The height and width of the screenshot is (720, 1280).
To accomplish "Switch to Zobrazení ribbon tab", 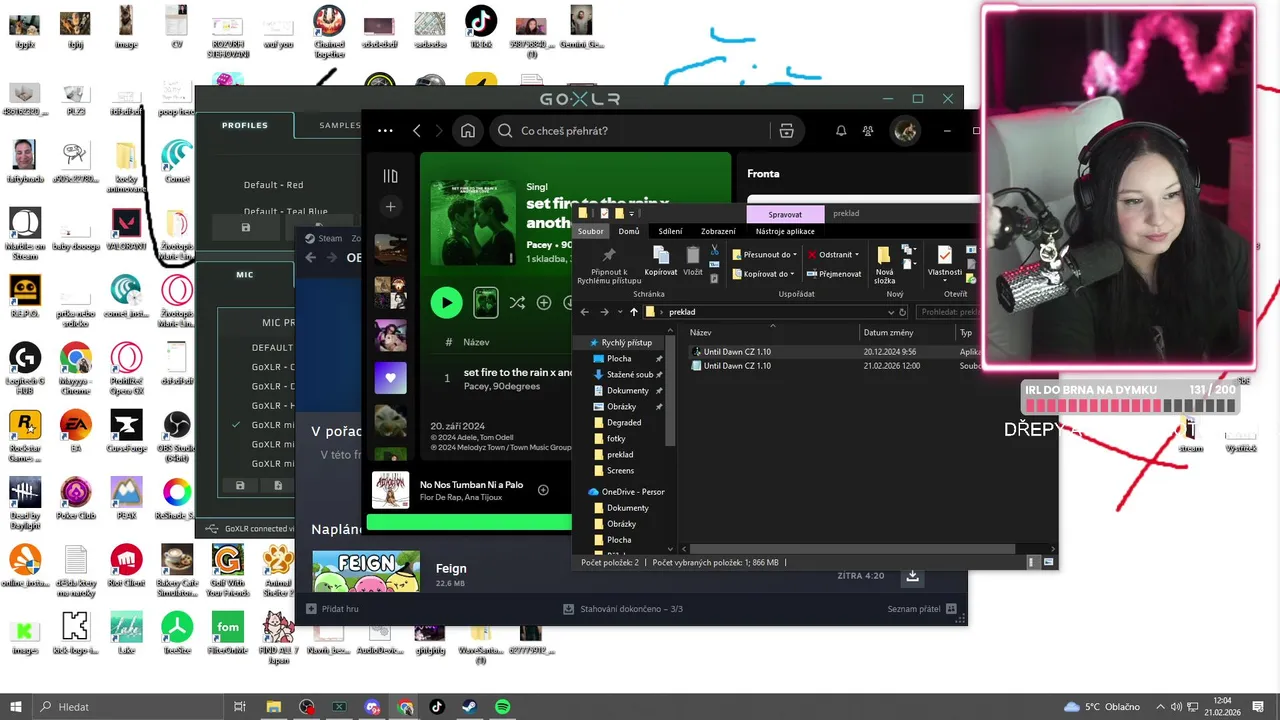I will pos(718,231).
